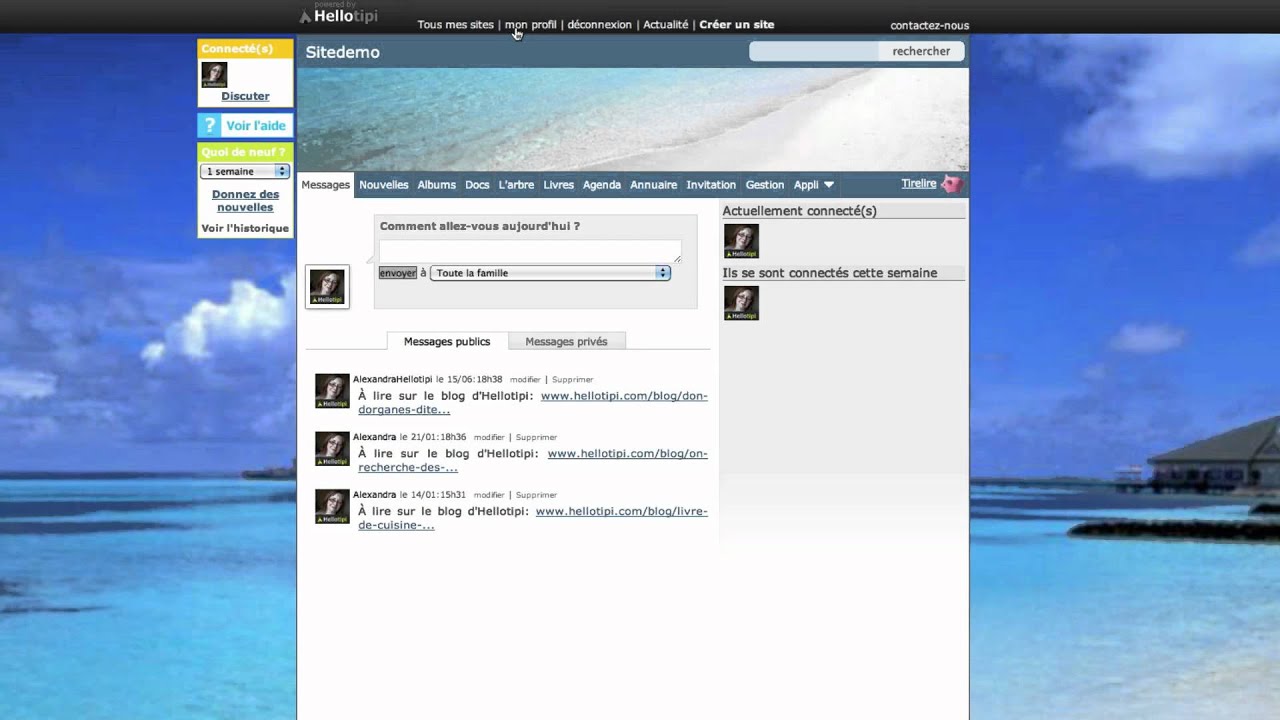1280x720 pixels.
Task: Open the '1 semaine' period dropdown
Action: (x=245, y=172)
